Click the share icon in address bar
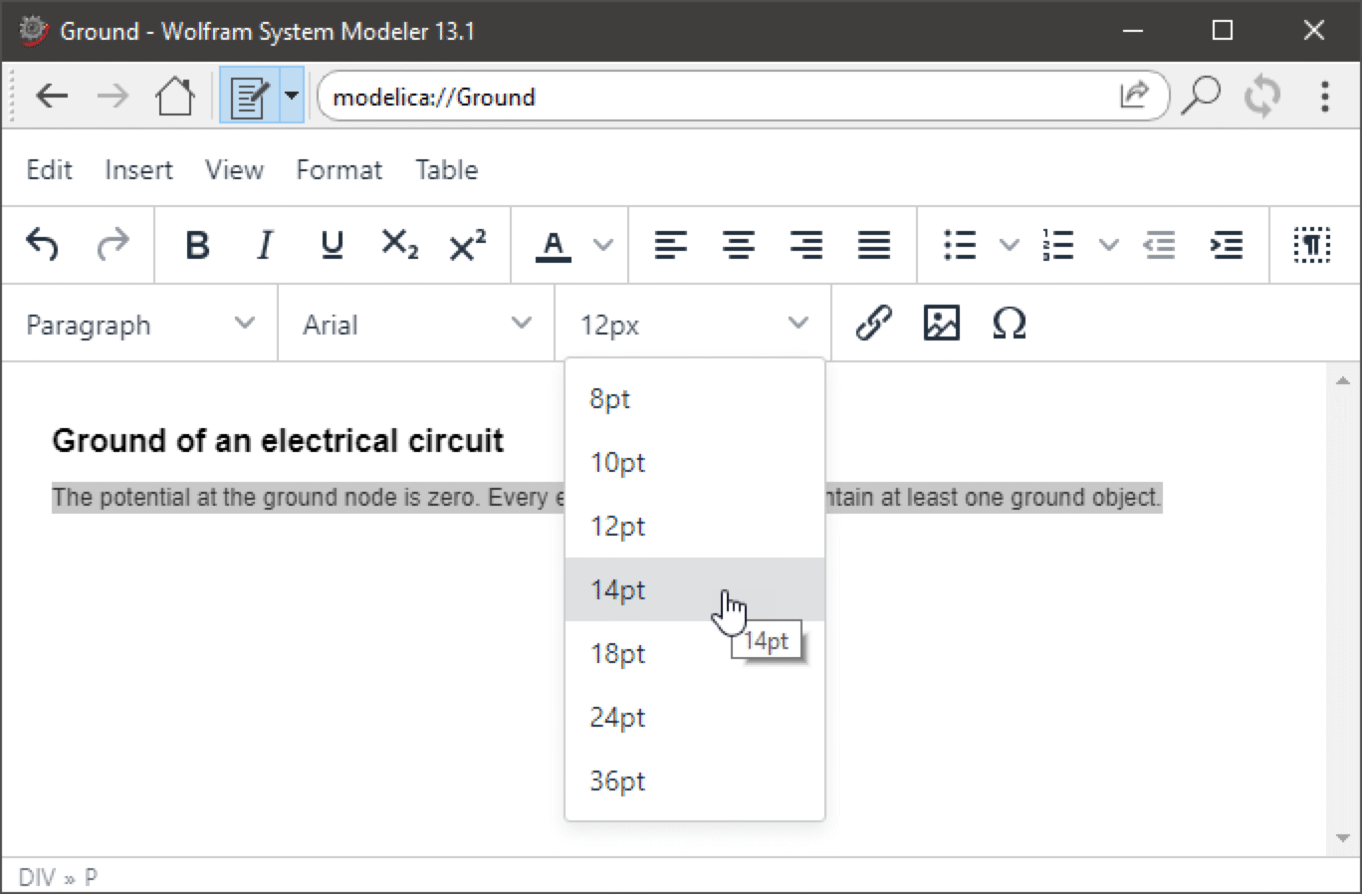 pyautogui.click(x=1134, y=96)
